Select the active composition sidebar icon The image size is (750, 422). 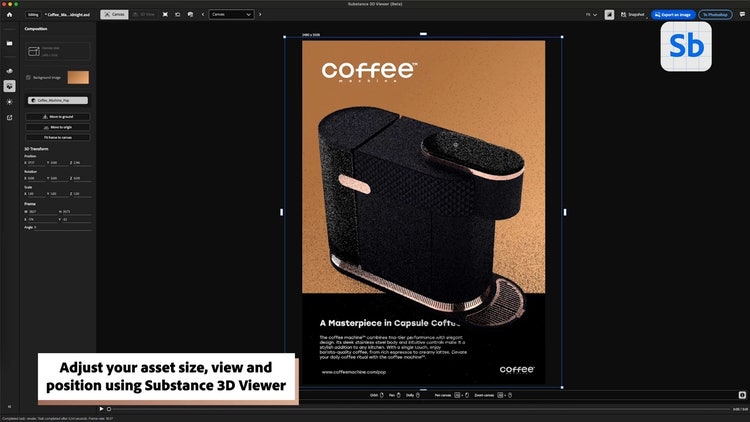[9, 86]
